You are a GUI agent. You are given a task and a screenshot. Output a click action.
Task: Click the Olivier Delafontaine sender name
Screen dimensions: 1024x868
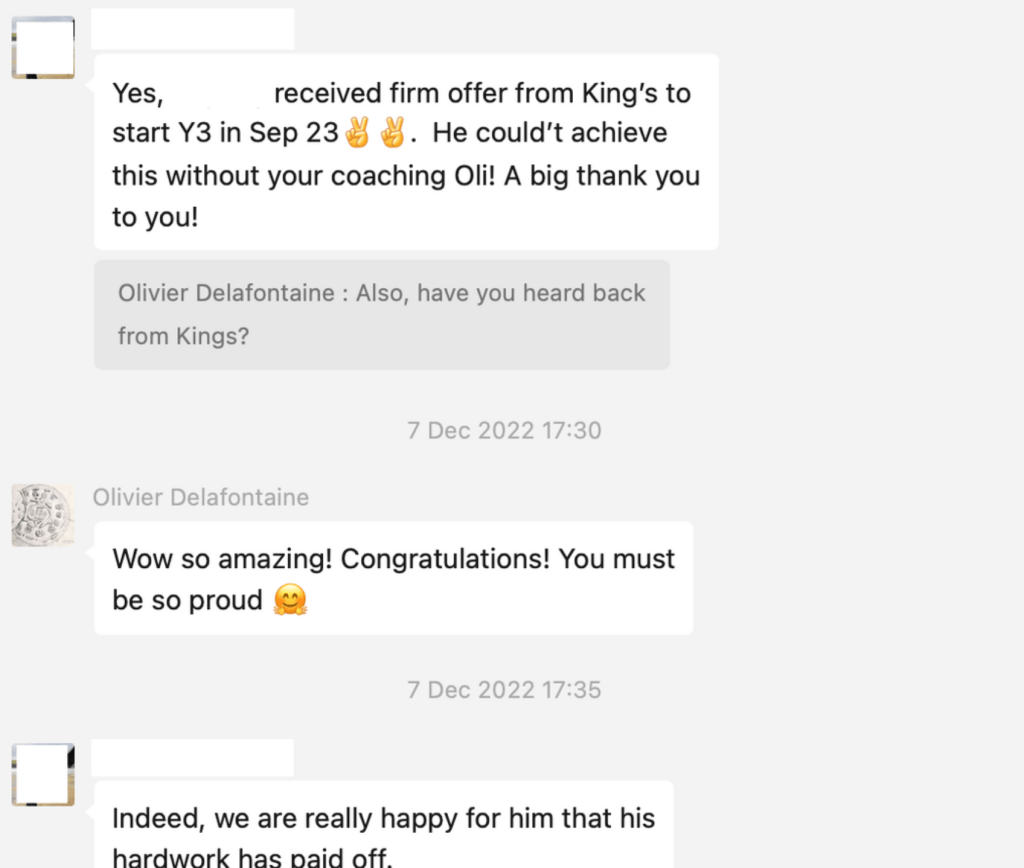pyautogui.click(x=201, y=497)
